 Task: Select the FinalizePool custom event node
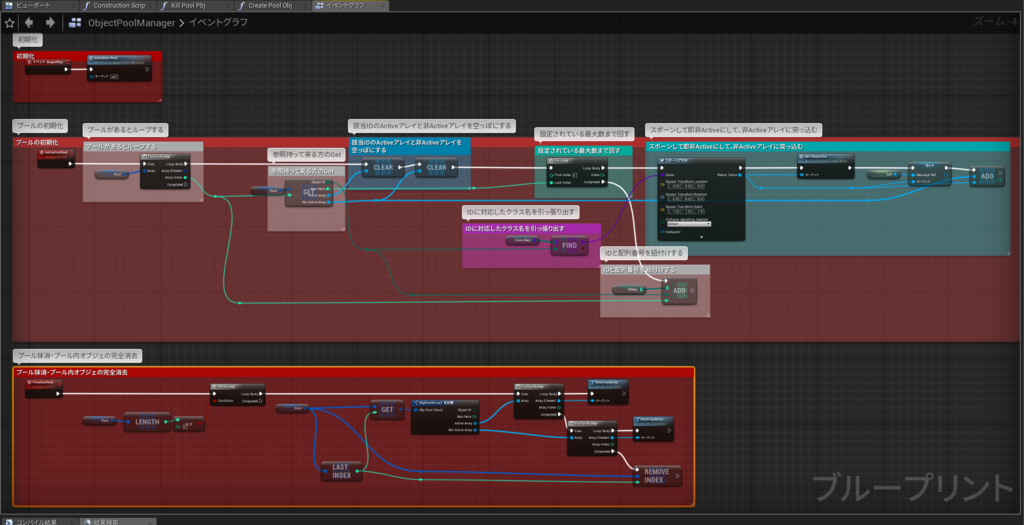44,388
